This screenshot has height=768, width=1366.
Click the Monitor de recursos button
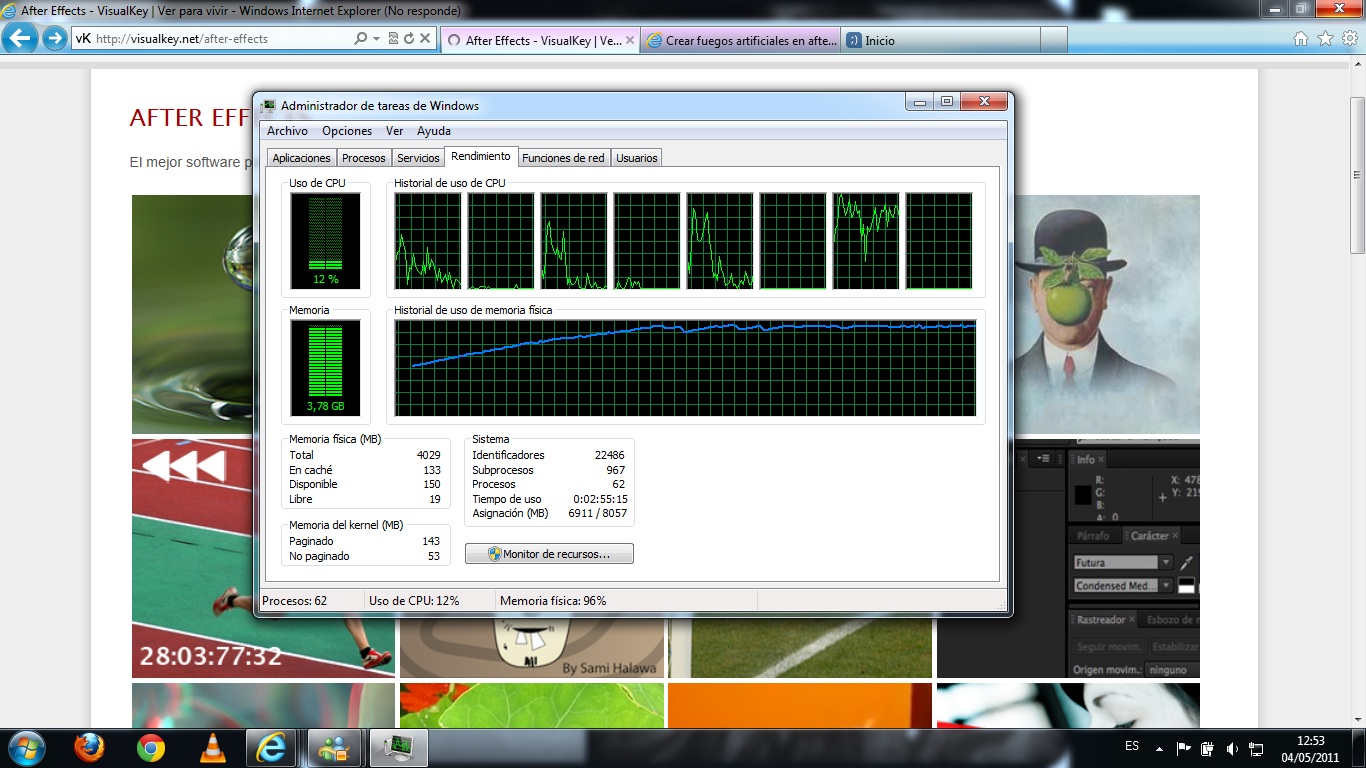pos(549,554)
